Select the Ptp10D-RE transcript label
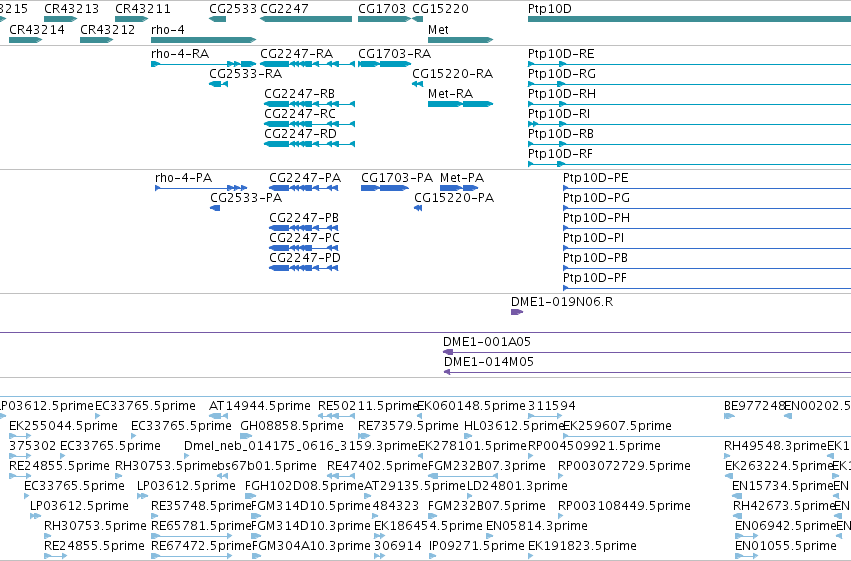 [x=561, y=54]
